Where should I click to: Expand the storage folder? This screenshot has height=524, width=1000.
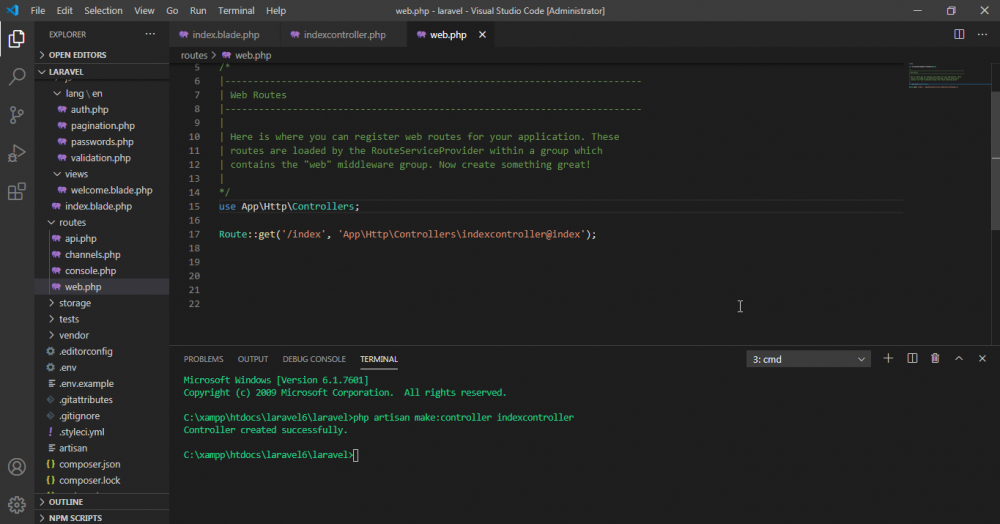click(74, 303)
